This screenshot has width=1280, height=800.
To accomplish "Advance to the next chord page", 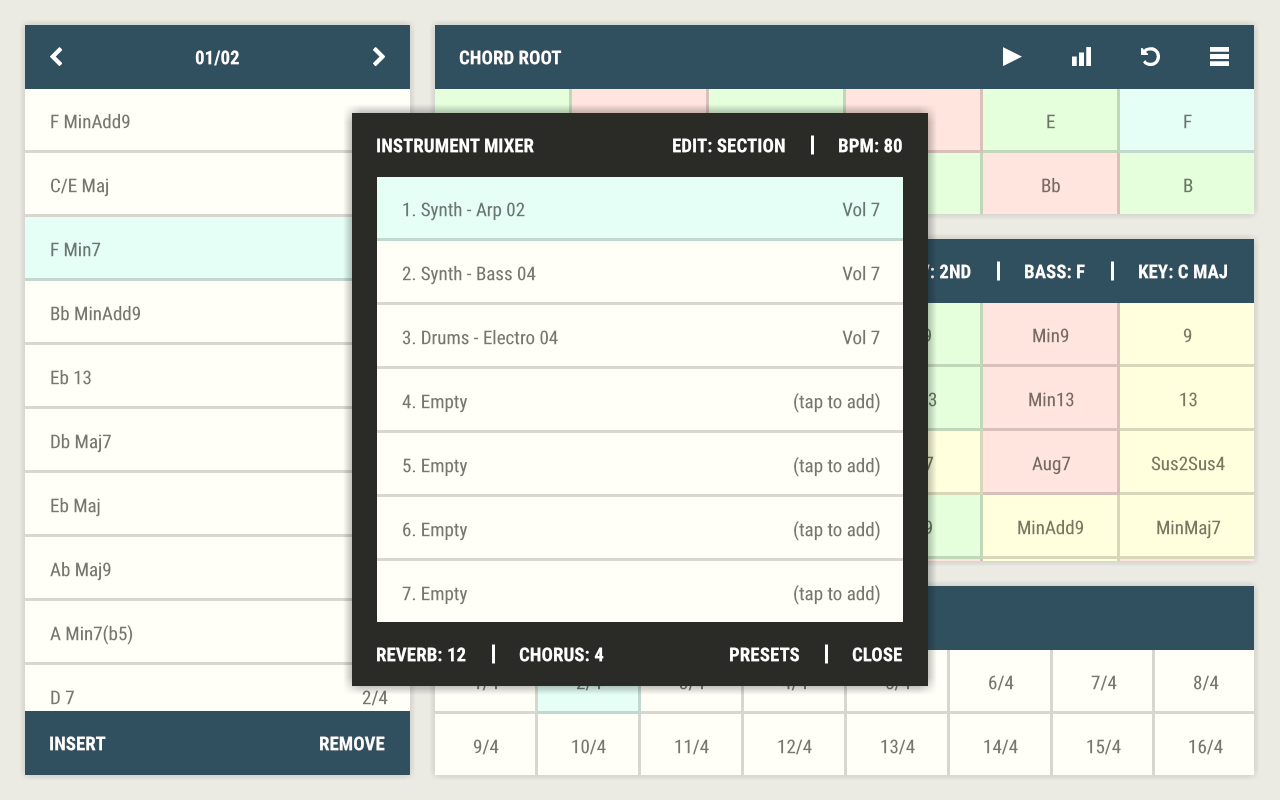I will click(x=378, y=57).
